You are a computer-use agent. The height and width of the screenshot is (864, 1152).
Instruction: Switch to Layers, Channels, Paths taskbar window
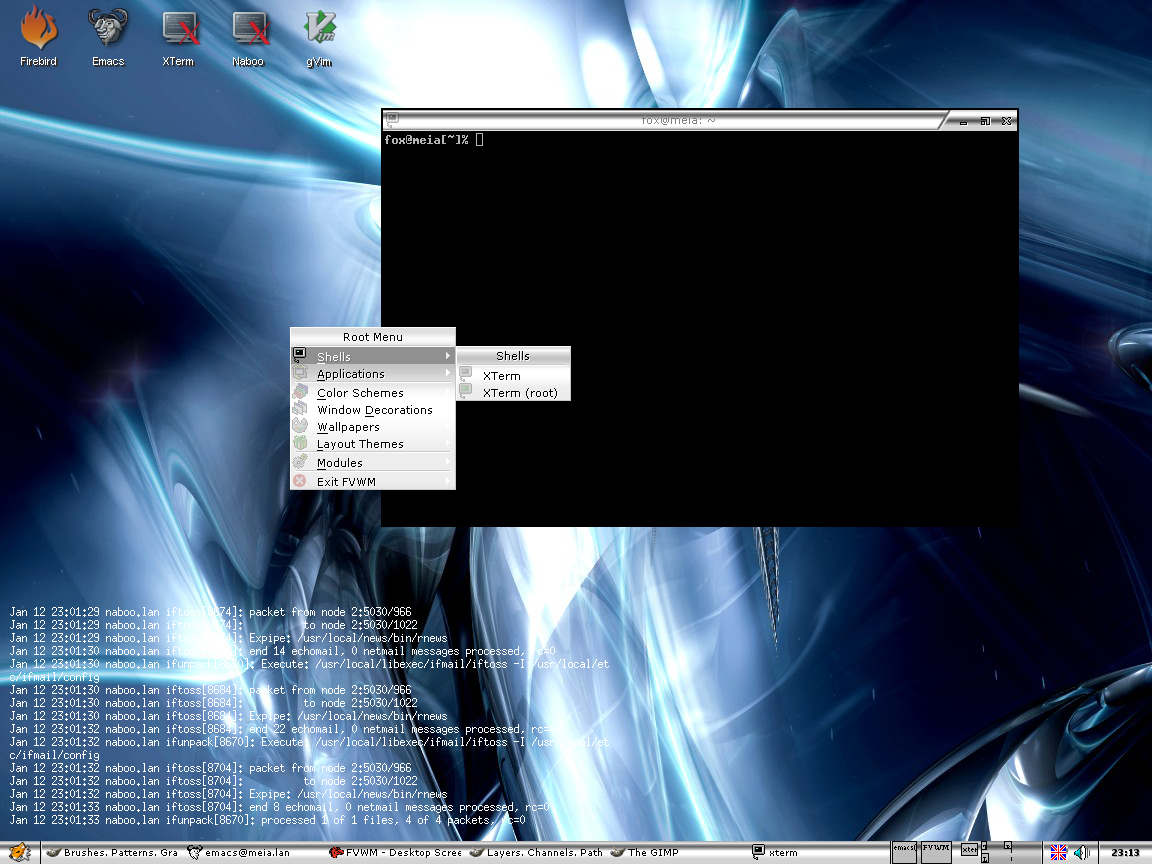pos(536,852)
